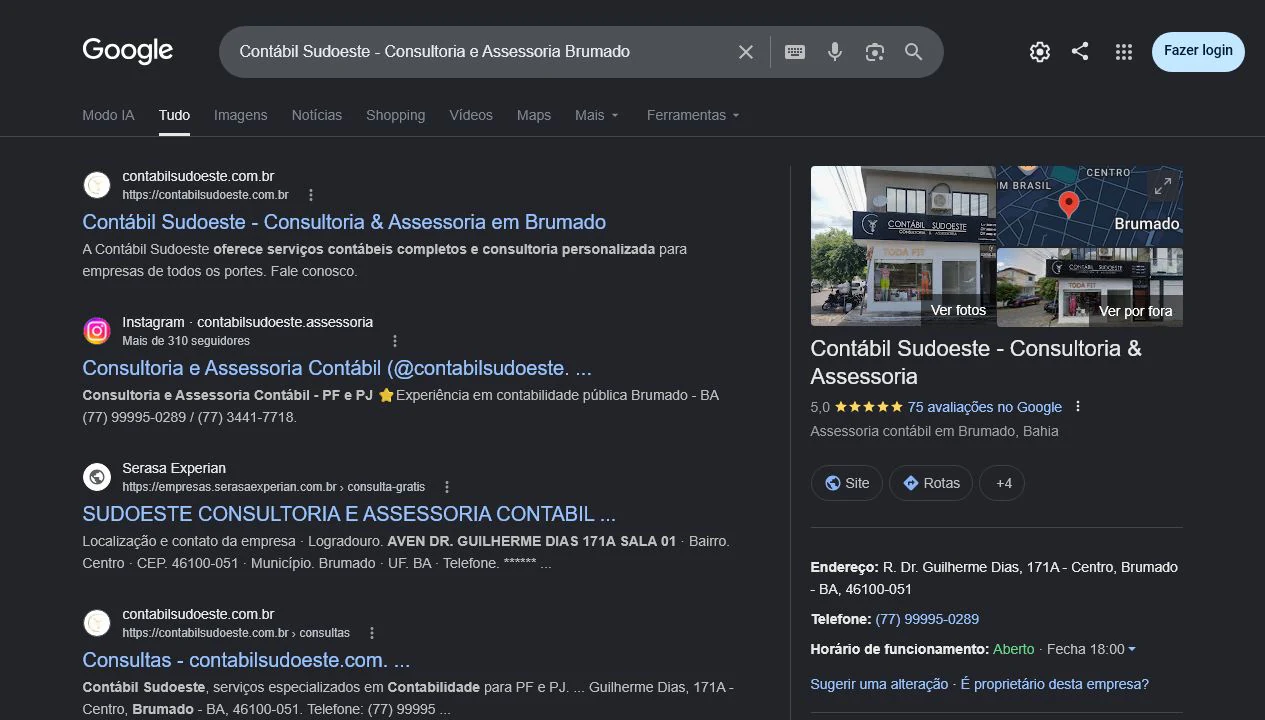The width and height of the screenshot is (1265, 720).
Task: Open the Mais dropdown in search tabs
Action: (x=597, y=115)
